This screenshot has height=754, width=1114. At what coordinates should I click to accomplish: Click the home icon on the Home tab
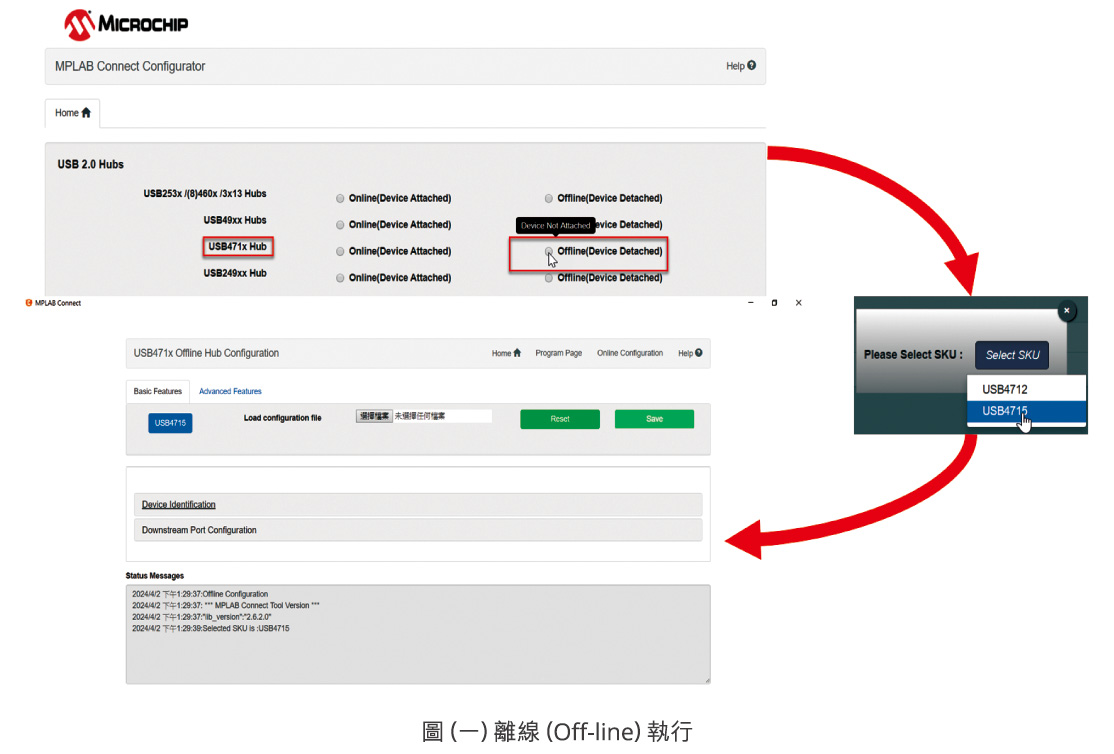[x=85, y=113]
